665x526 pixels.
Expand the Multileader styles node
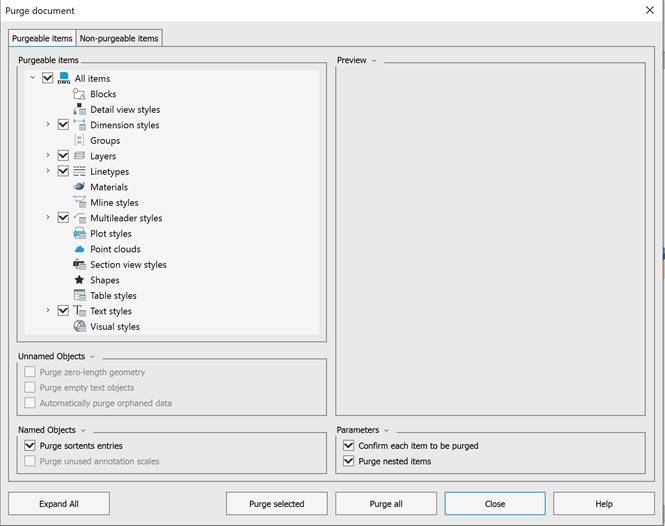tap(48, 217)
